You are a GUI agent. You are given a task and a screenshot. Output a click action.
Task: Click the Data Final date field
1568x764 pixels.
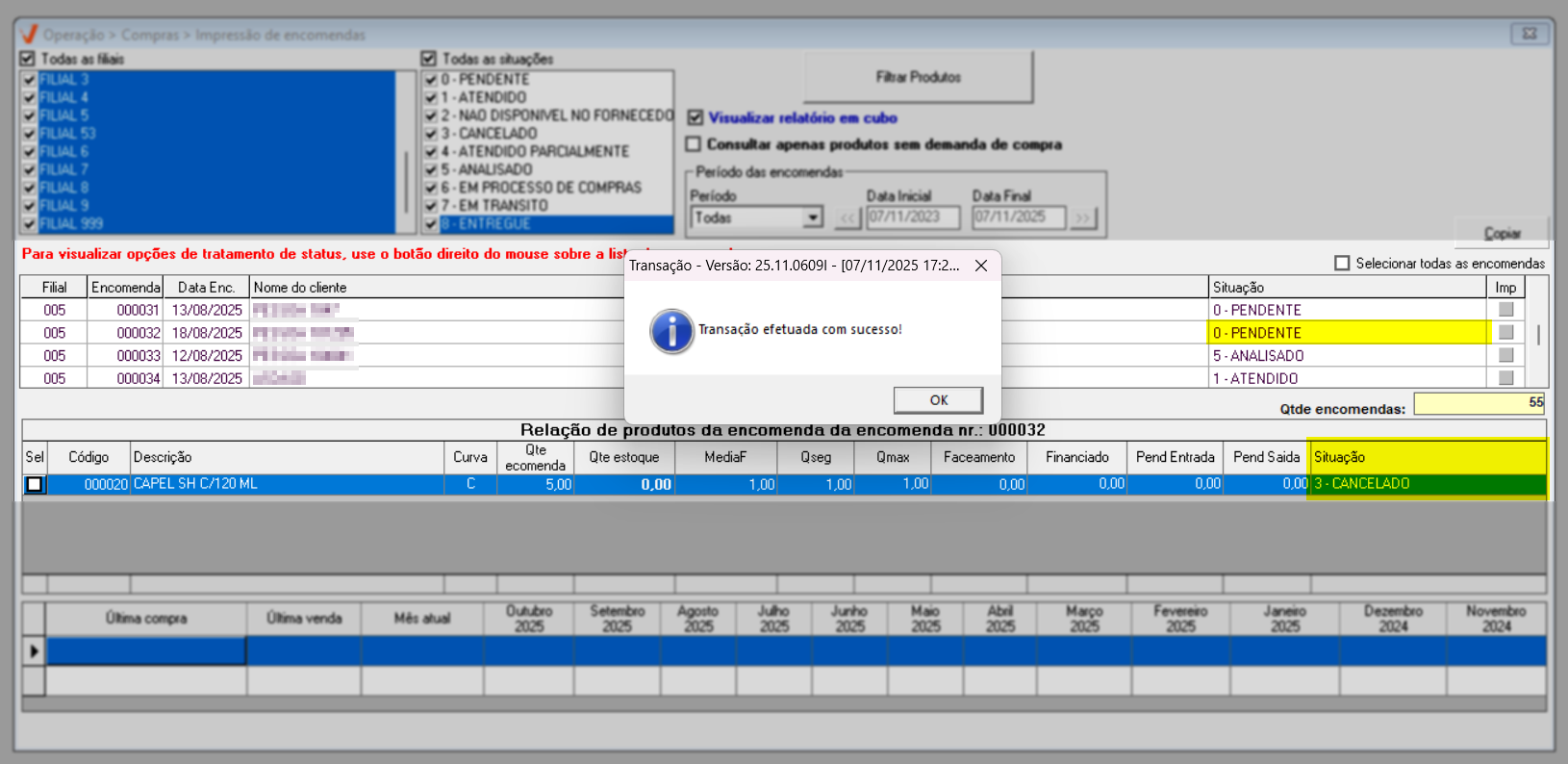pyautogui.click(x=1019, y=217)
